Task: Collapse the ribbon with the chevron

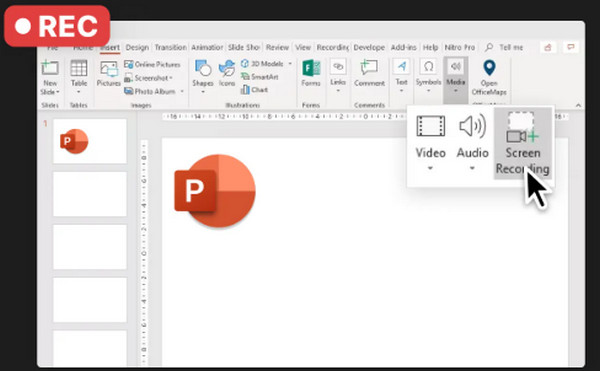Action: point(578,105)
